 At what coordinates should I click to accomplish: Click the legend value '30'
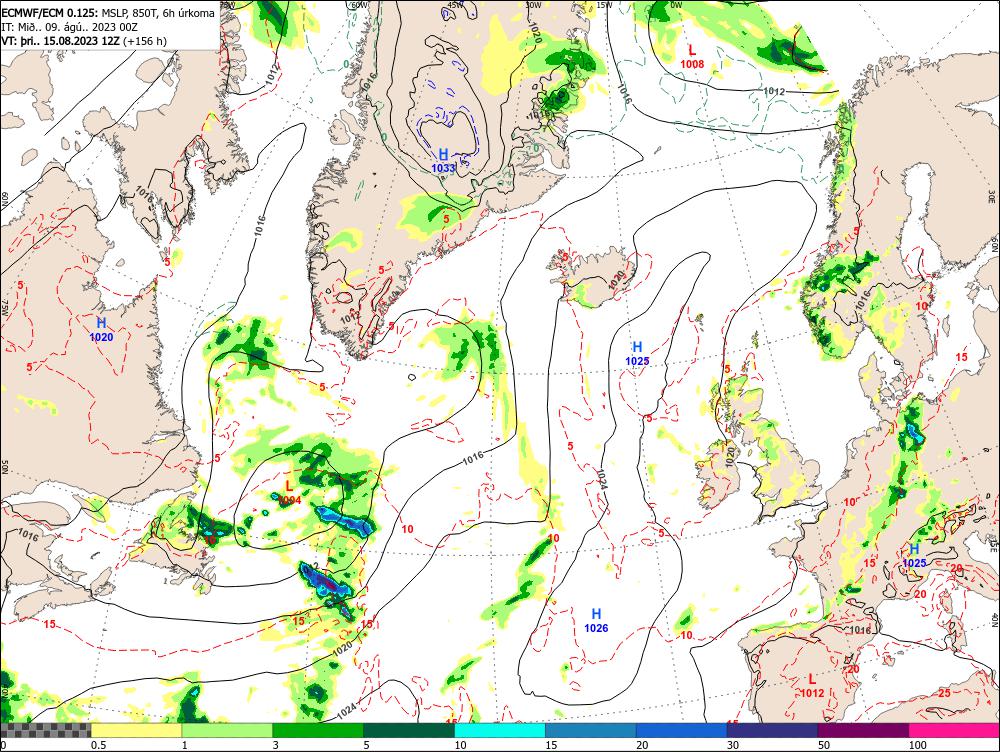pyautogui.click(x=733, y=745)
